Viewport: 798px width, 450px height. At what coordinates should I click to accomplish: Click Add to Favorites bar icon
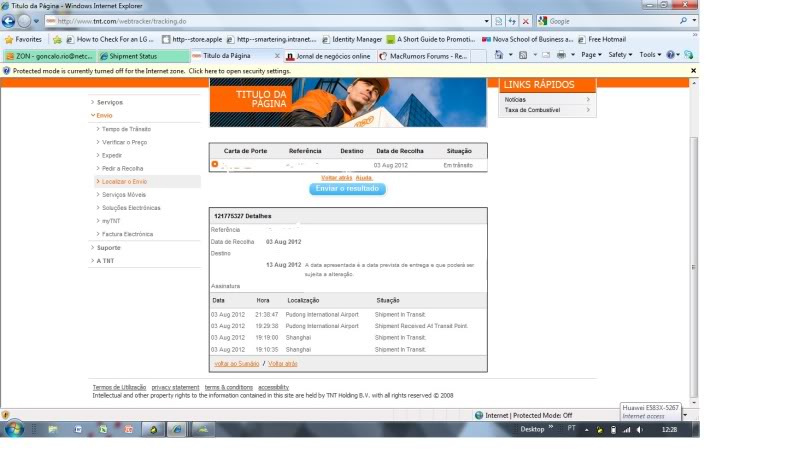point(58,39)
